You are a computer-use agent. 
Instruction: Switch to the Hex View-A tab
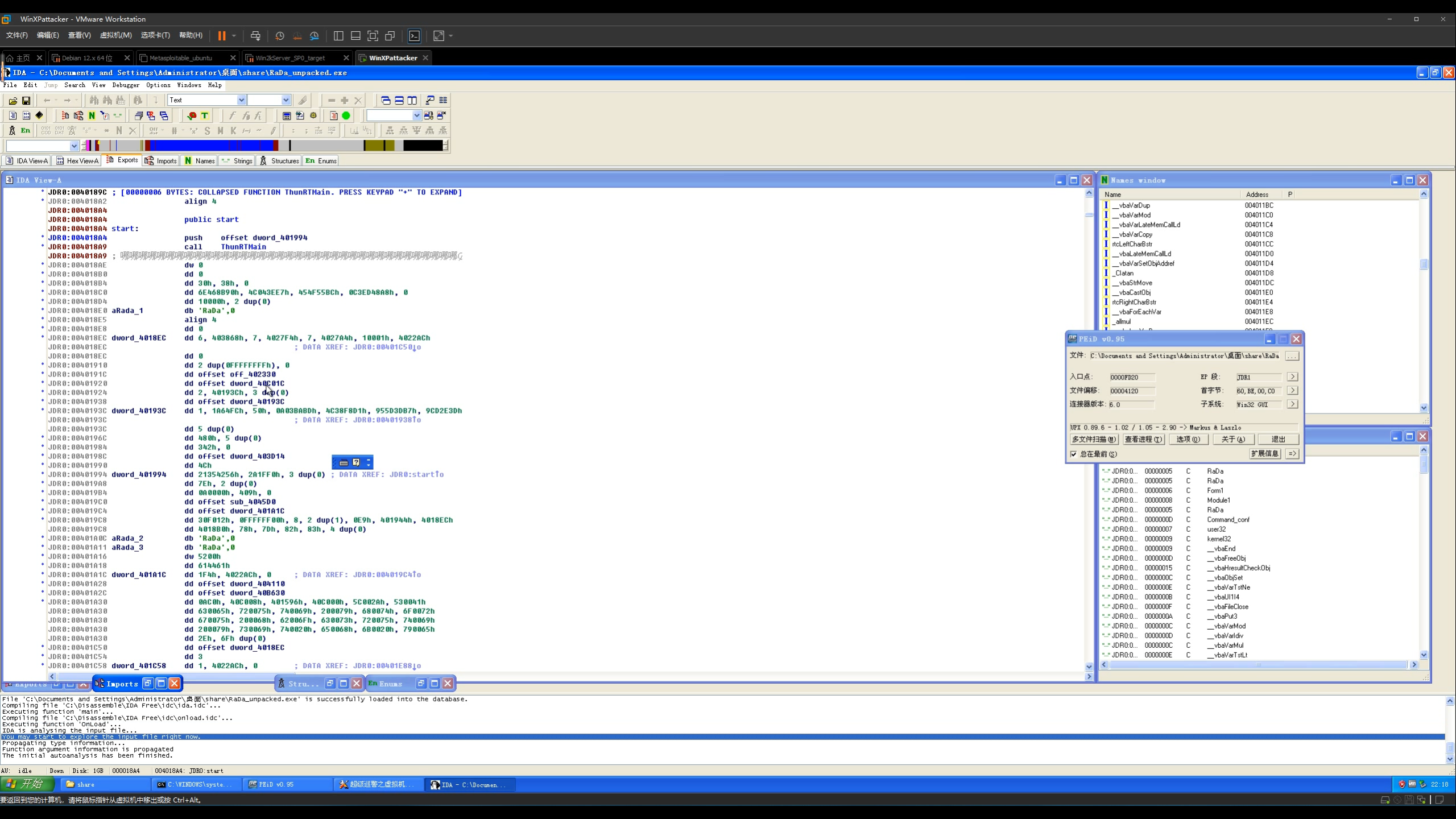coord(77,161)
